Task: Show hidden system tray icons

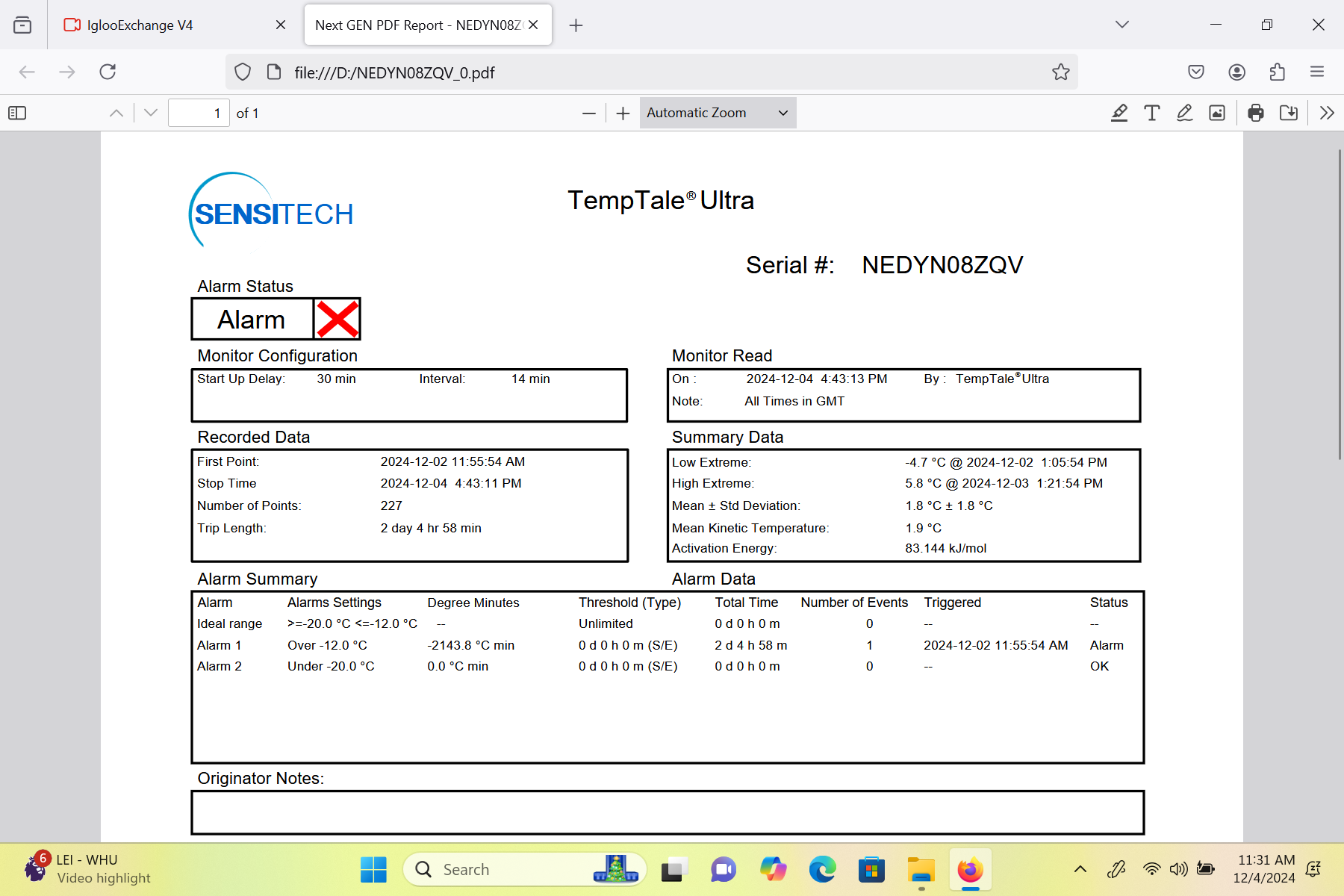Action: point(1080,869)
